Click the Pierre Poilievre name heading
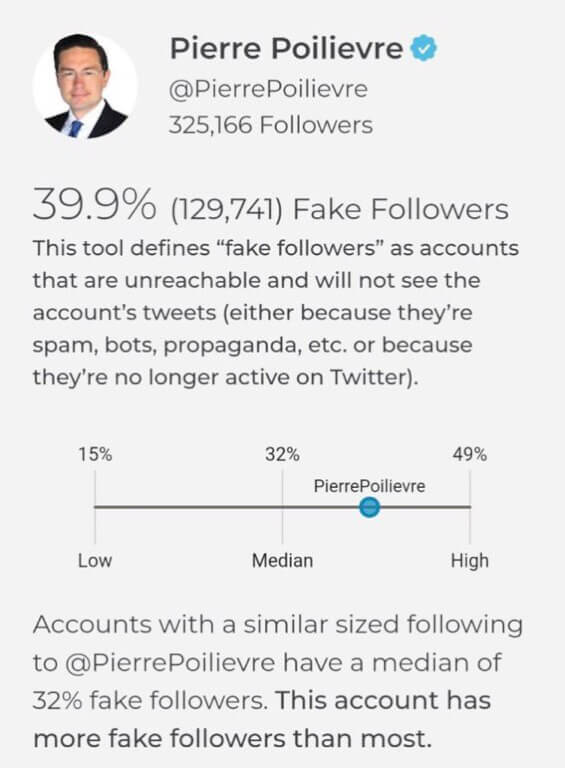Viewport: 565px width, 768px height. point(286,48)
